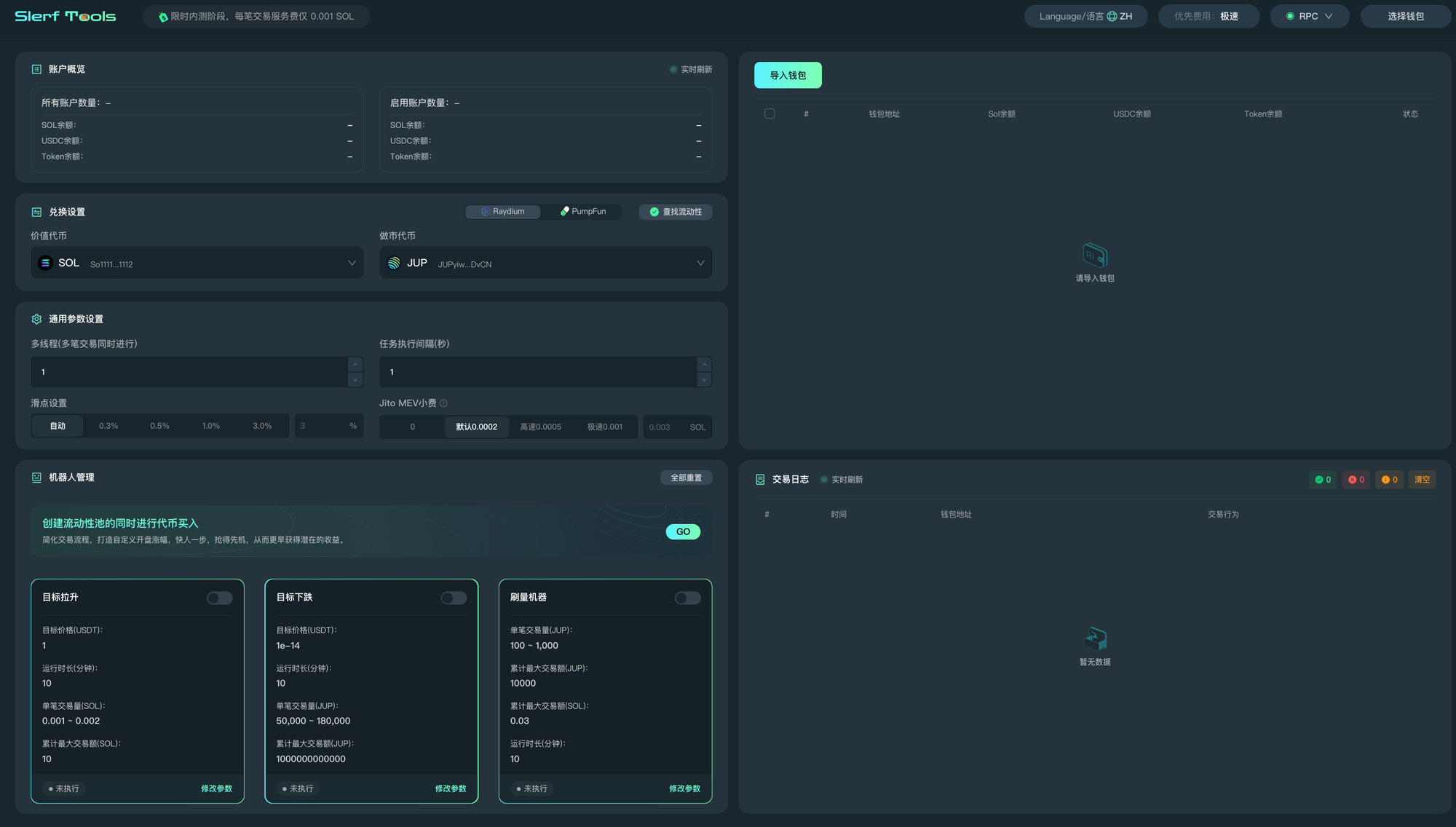Viewport: 1456px width, 827px height.
Task: Select the Raydium tab
Action: click(502, 211)
